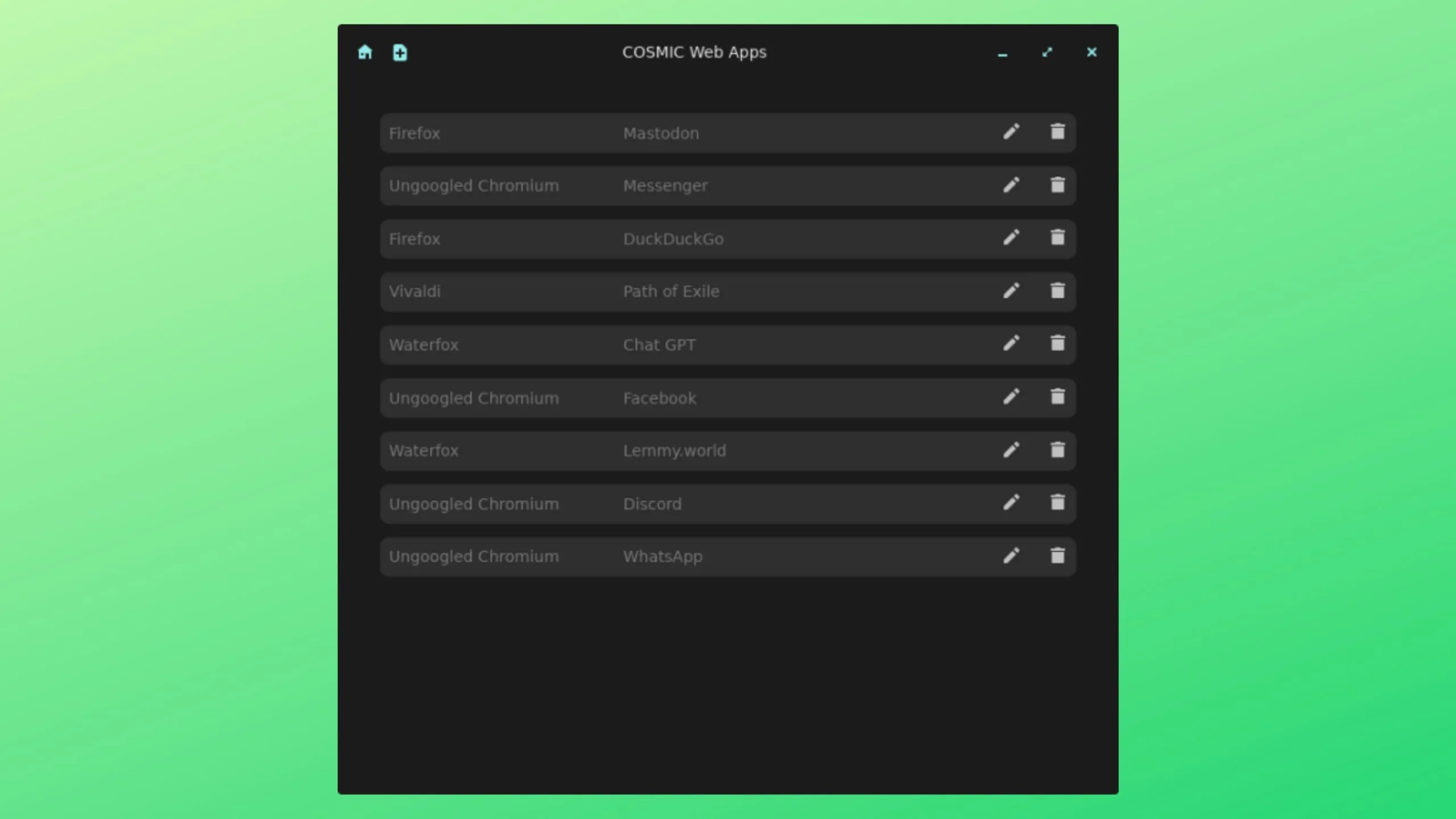Click Ungoogled Chromium label in Messenger row
Screen dimensions: 1456x819
point(474,186)
